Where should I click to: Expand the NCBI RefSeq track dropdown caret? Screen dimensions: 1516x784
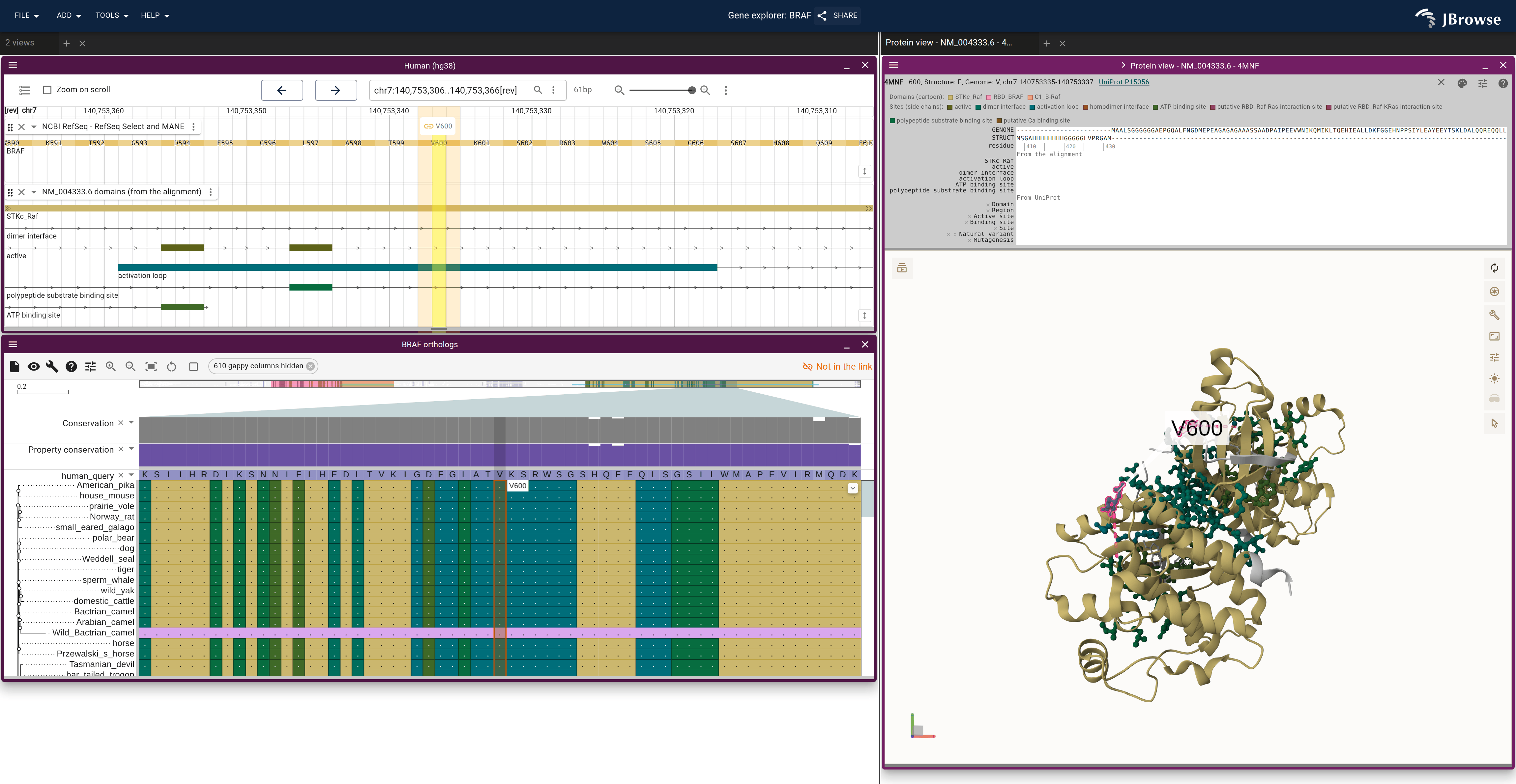click(x=34, y=127)
